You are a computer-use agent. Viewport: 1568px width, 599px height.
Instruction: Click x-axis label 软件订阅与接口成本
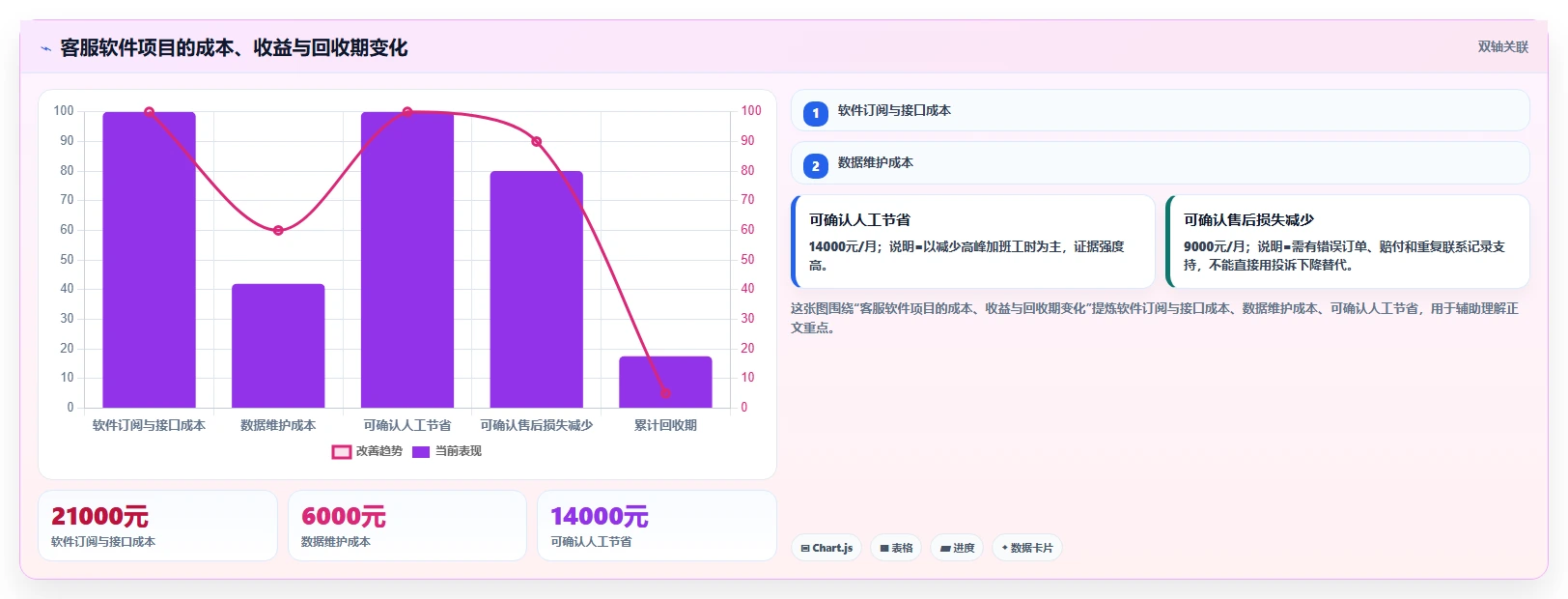point(149,425)
